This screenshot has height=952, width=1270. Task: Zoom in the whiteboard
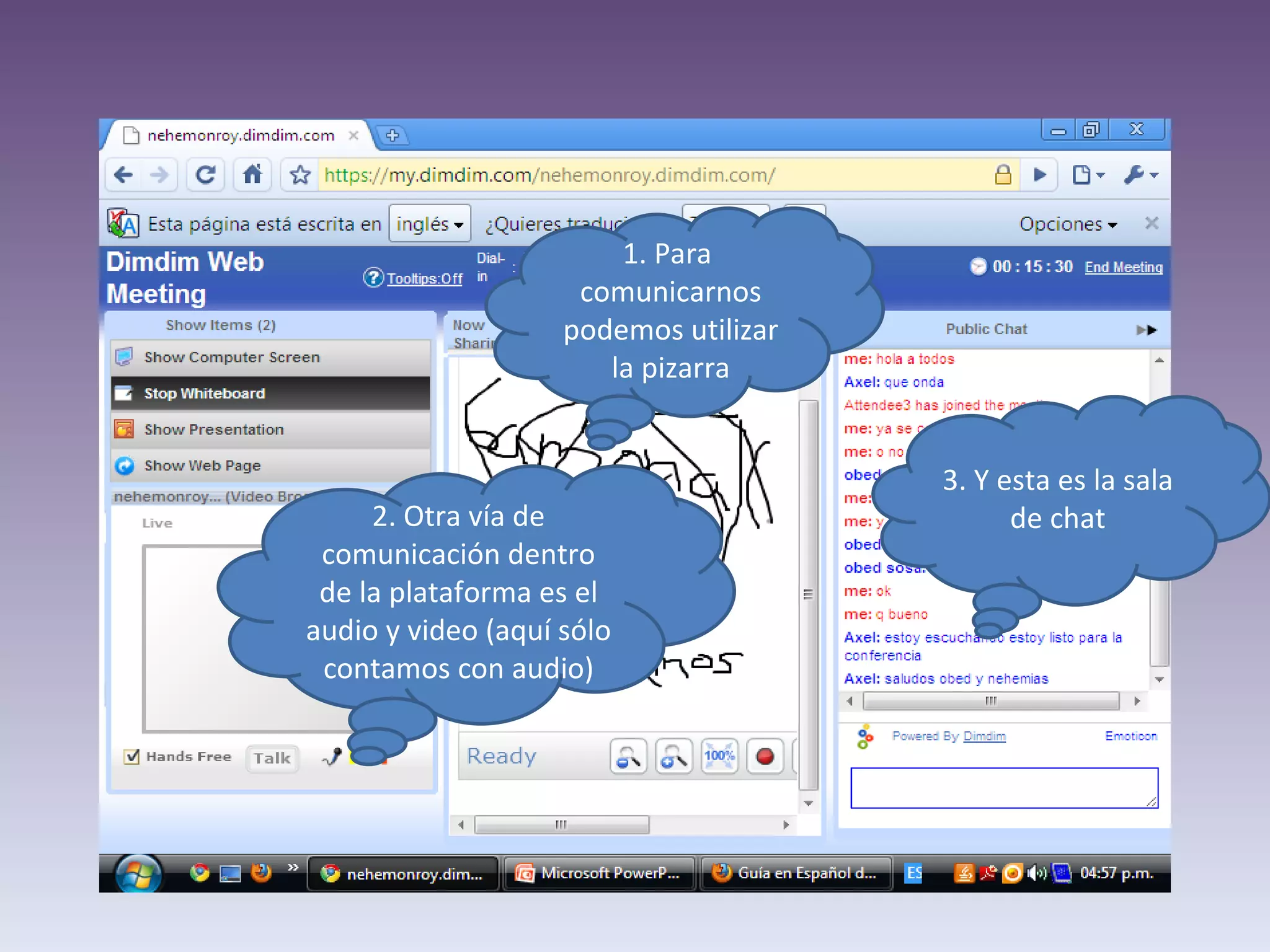674,757
